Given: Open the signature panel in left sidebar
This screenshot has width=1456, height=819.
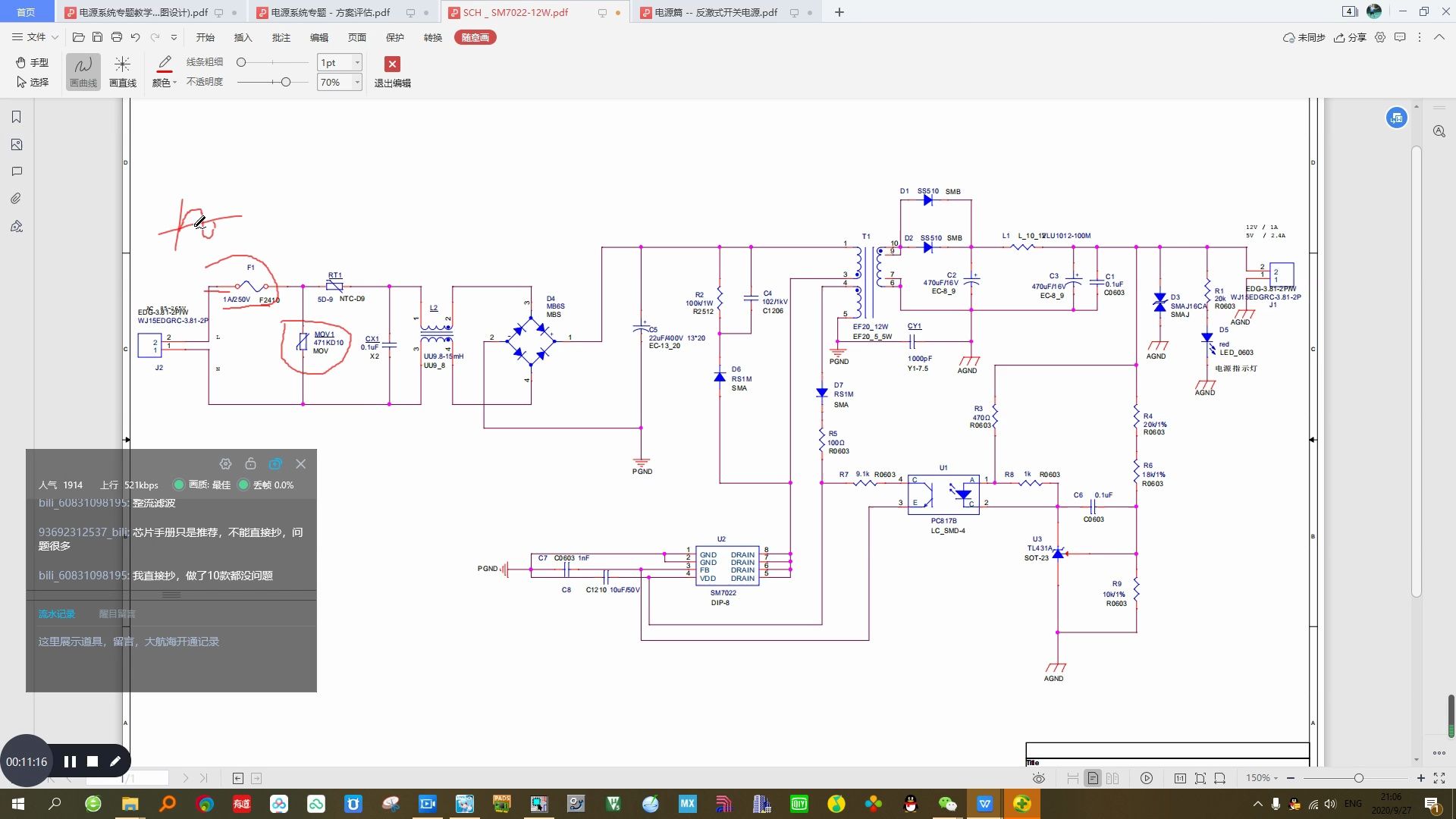Looking at the screenshot, I should click(x=17, y=226).
